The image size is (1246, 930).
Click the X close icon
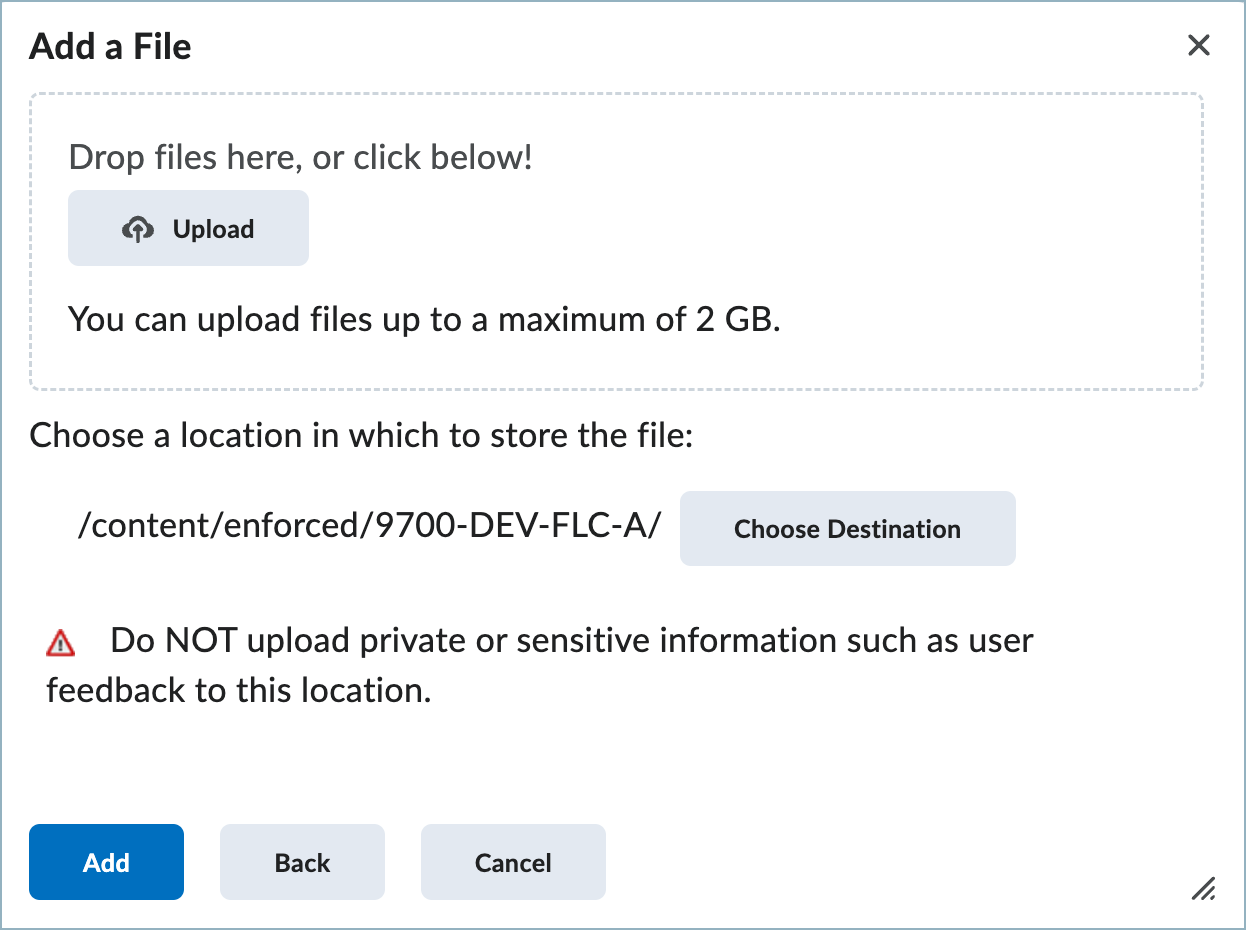tap(1198, 45)
